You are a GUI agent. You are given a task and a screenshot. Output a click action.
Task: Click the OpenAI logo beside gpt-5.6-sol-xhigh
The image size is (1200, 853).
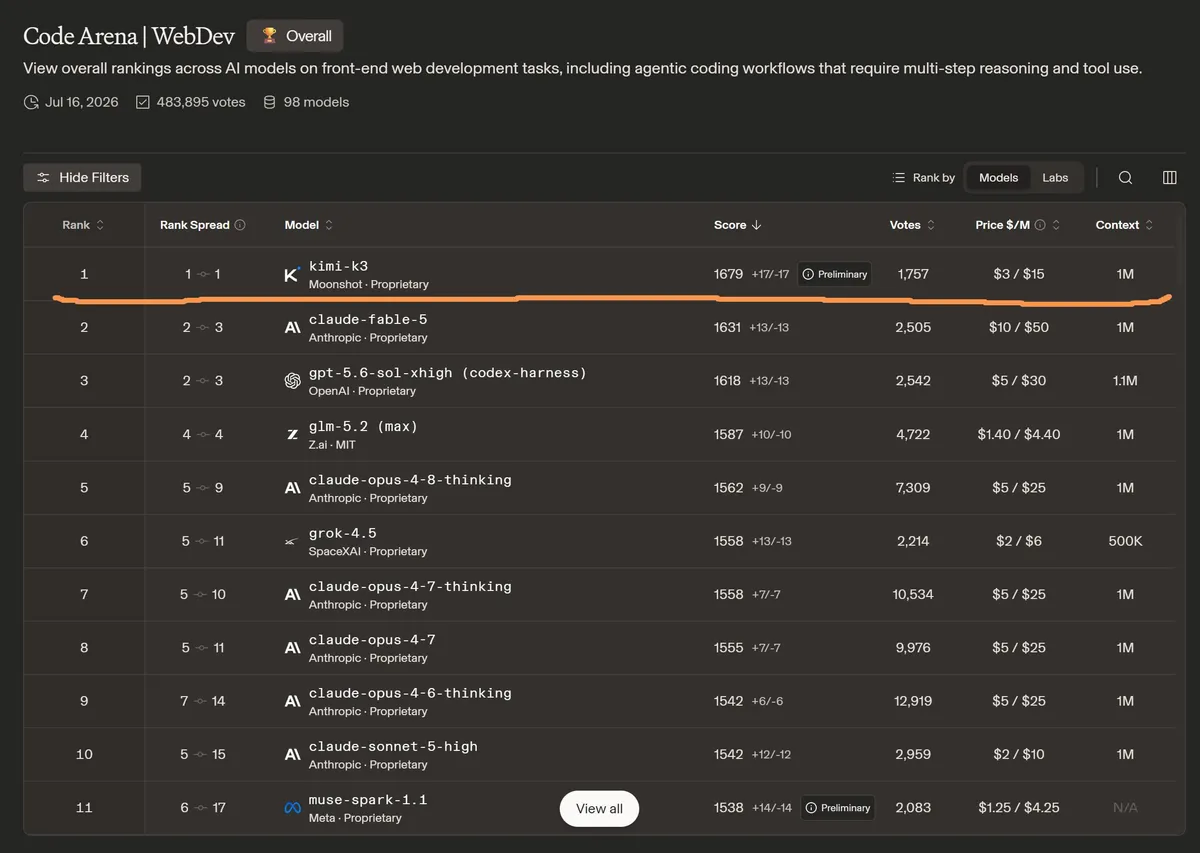tap(292, 381)
